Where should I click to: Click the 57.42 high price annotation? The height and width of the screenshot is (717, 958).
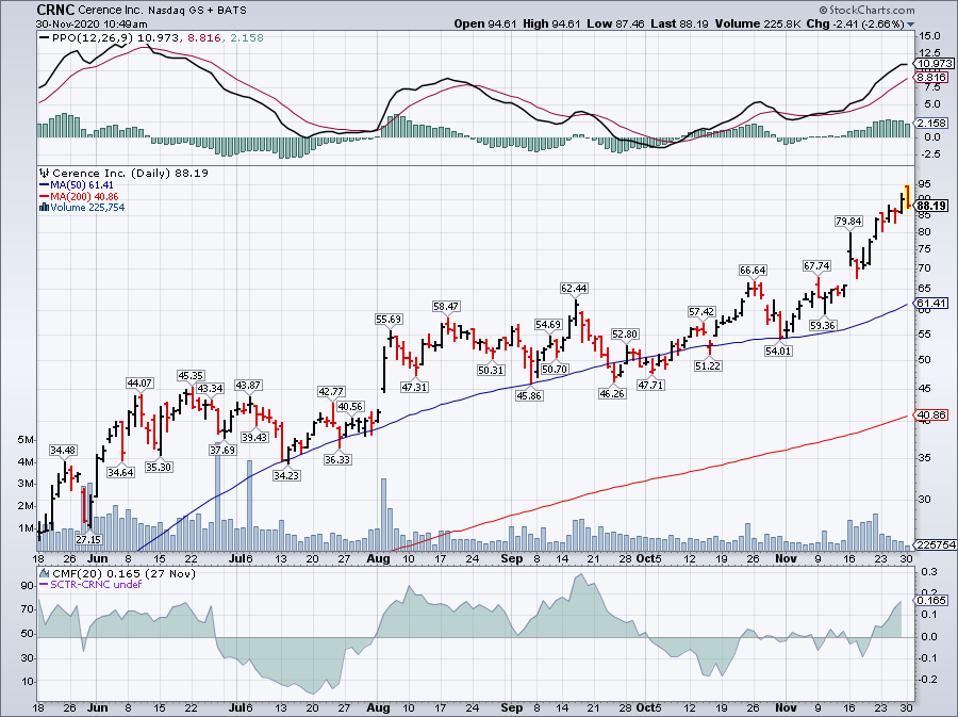click(x=701, y=312)
